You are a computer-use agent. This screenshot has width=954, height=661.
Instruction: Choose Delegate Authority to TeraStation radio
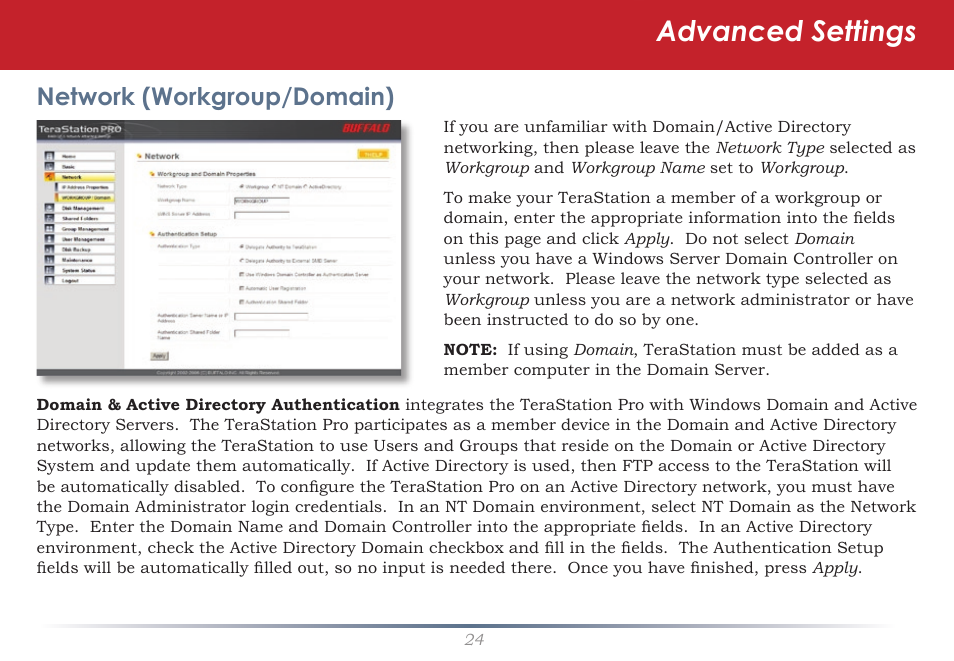tap(242, 247)
